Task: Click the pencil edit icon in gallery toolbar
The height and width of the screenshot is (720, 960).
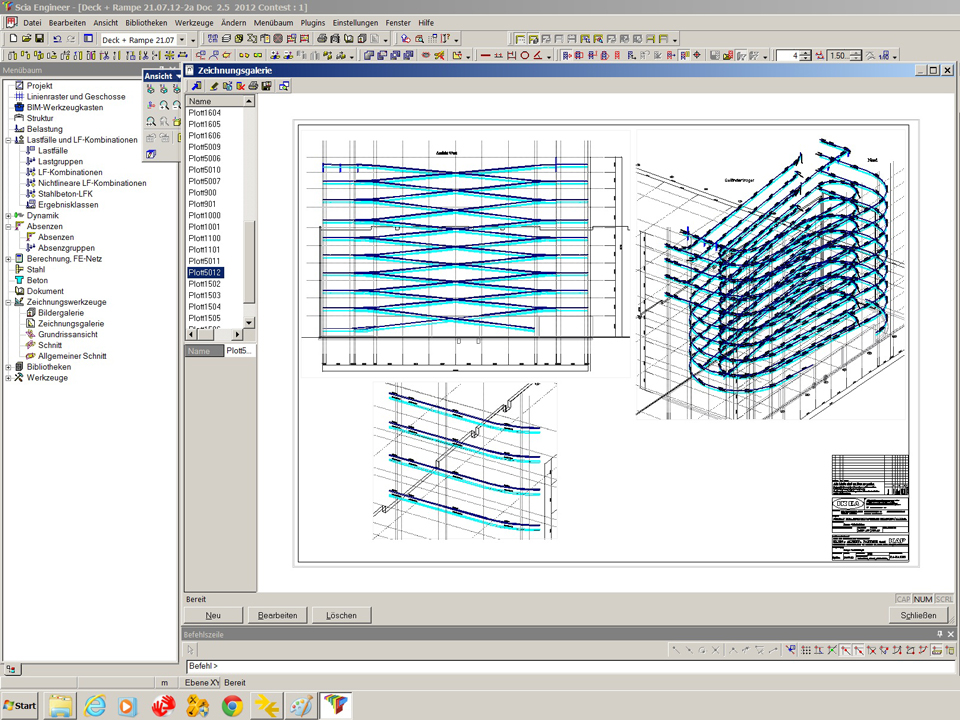Action: [215, 86]
